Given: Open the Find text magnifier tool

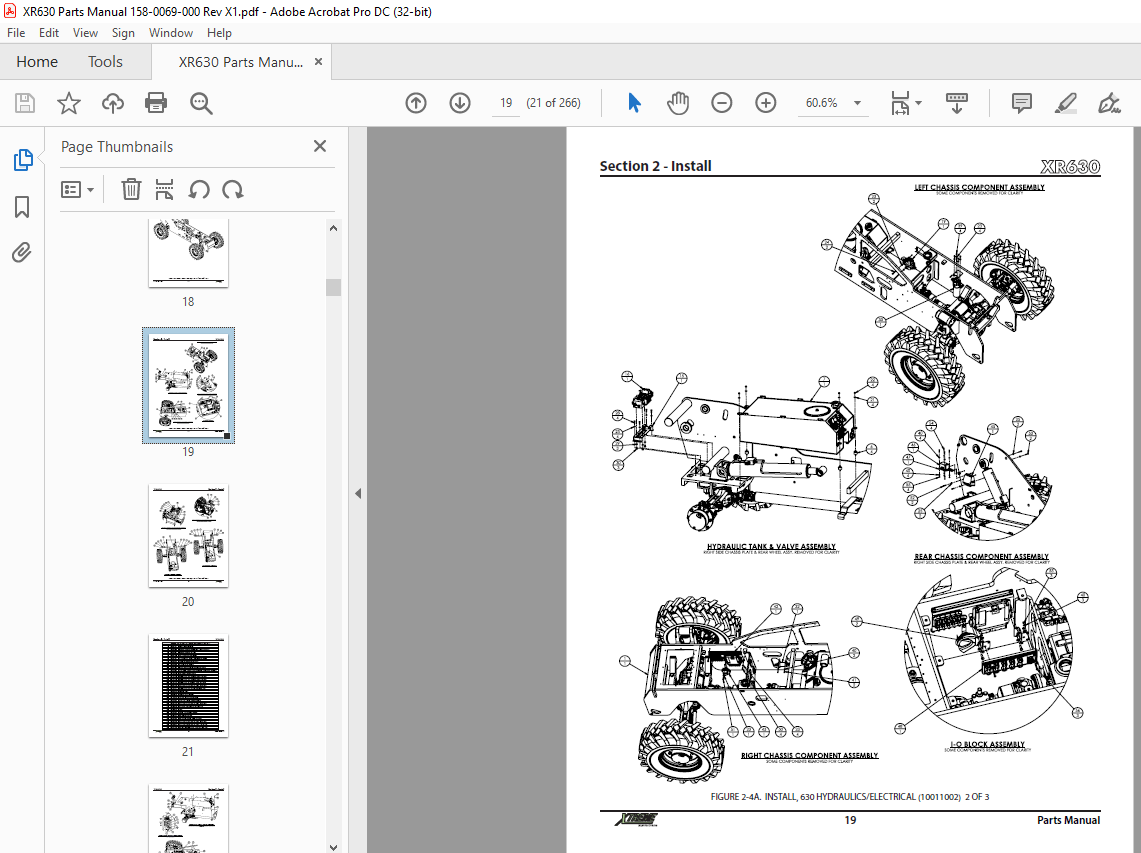Looking at the screenshot, I should 201,103.
